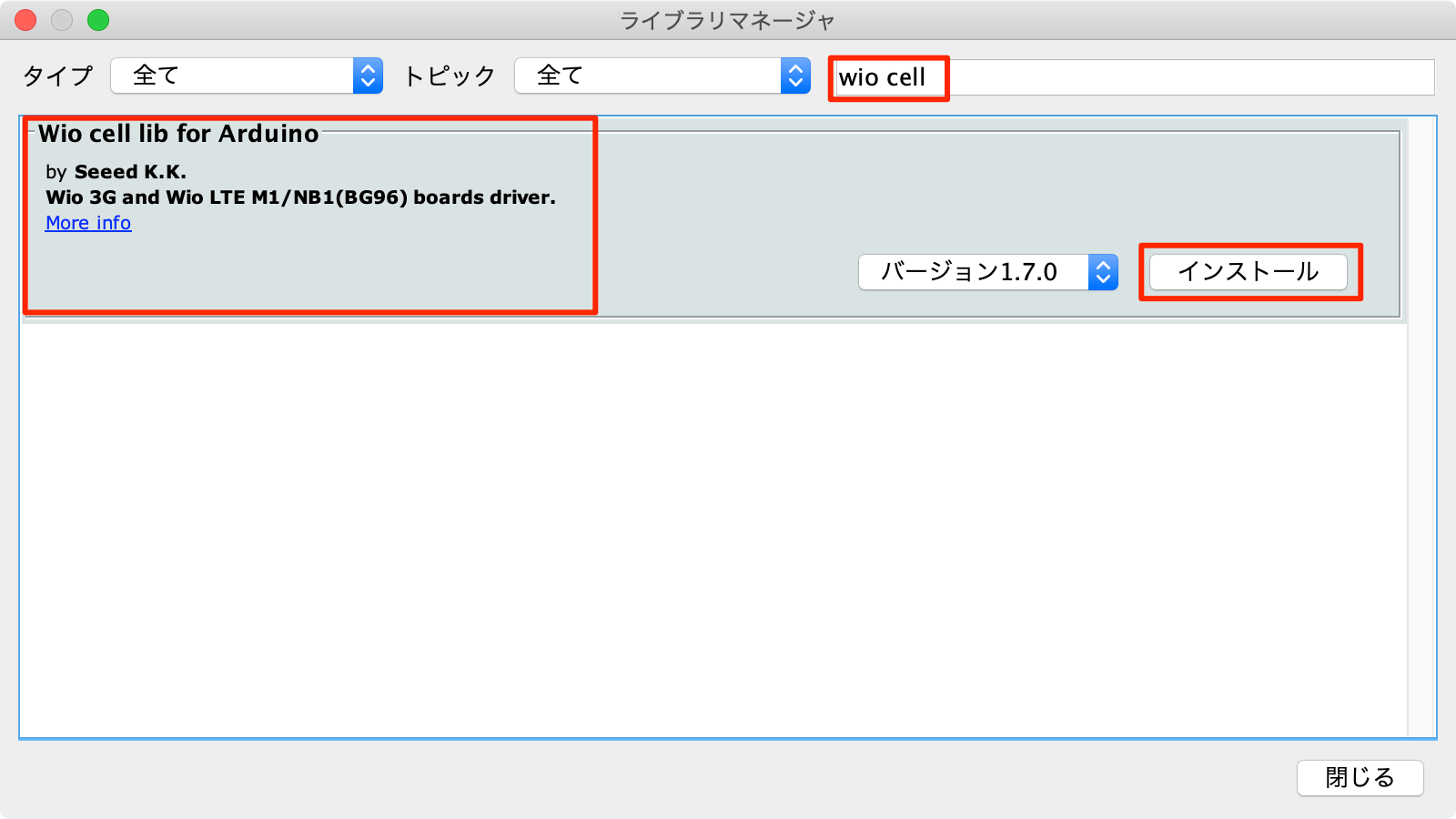Open the More info link
This screenshot has height=819, width=1456.
pyautogui.click(x=88, y=223)
